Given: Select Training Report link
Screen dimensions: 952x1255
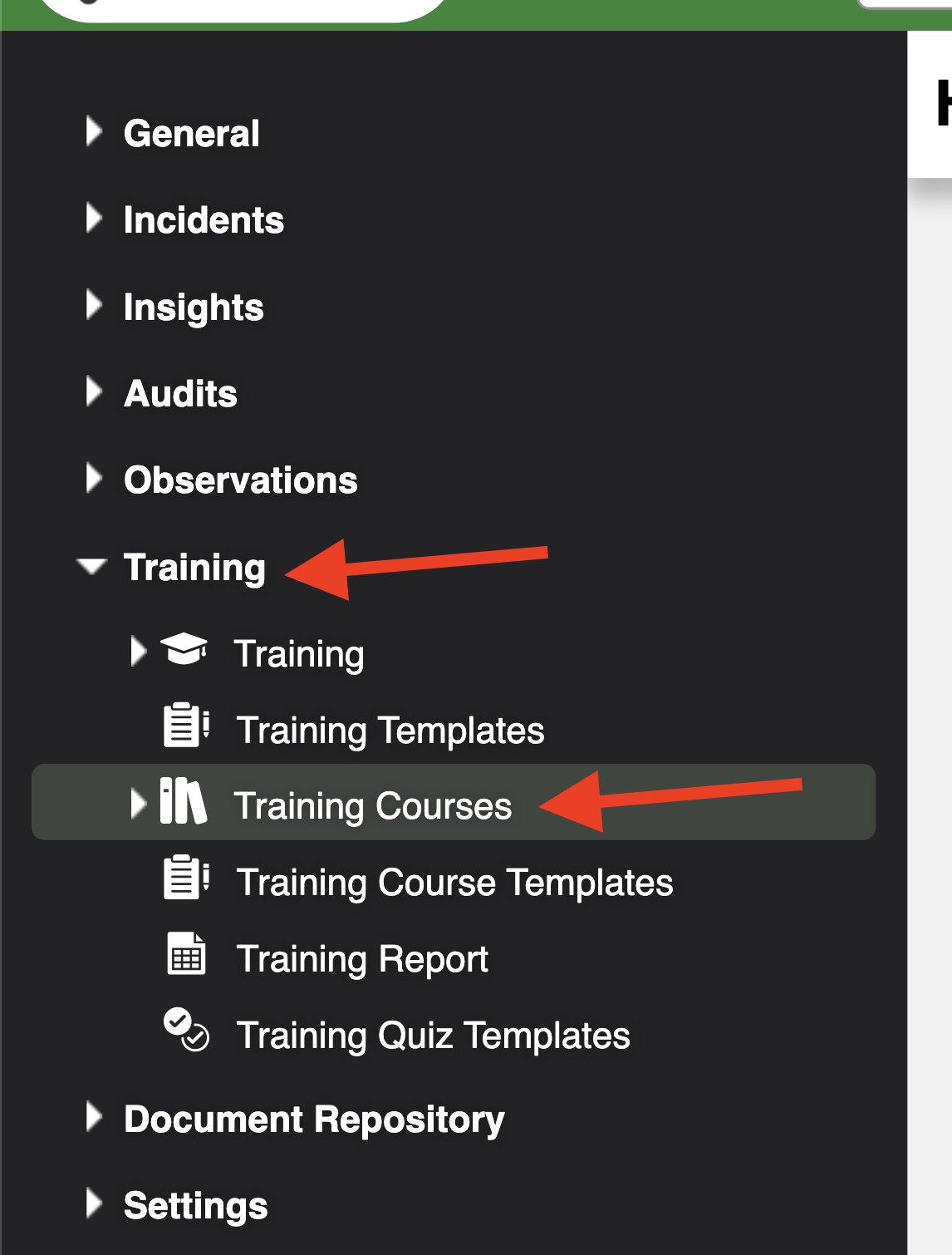Looking at the screenshot, I should pos(362,959).
